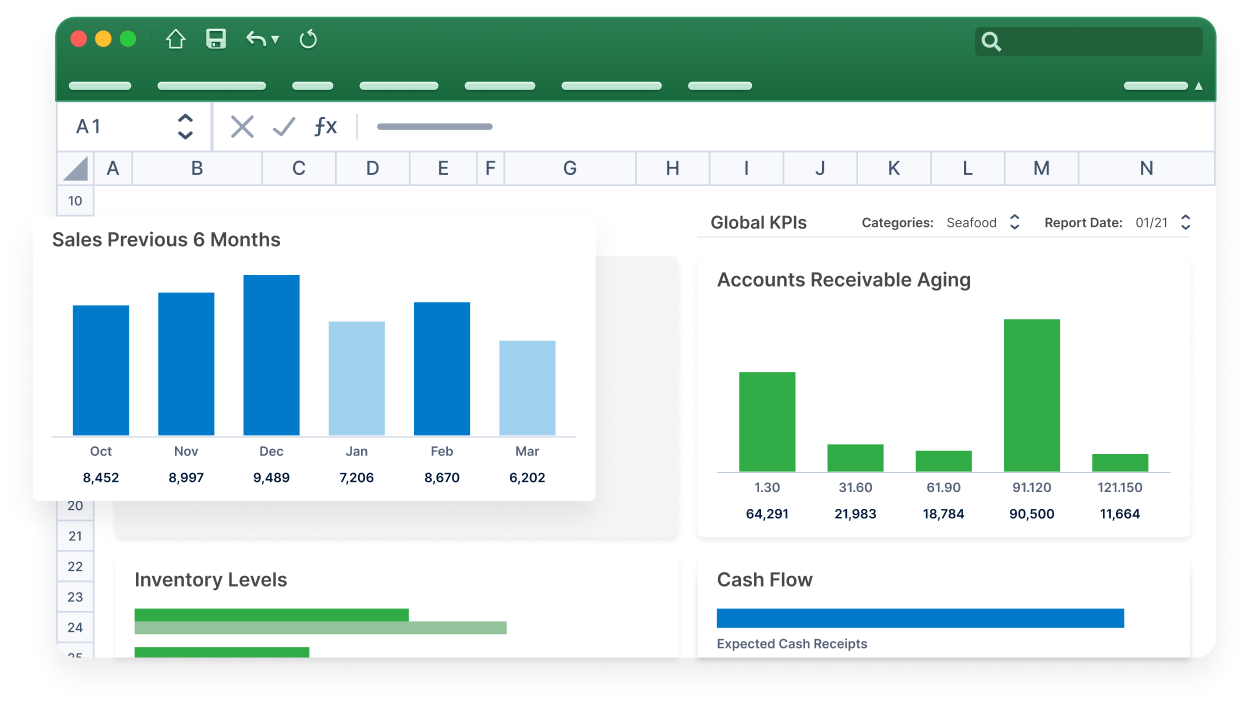
Task: Click the Home icon in title bar
Action: 176,39
